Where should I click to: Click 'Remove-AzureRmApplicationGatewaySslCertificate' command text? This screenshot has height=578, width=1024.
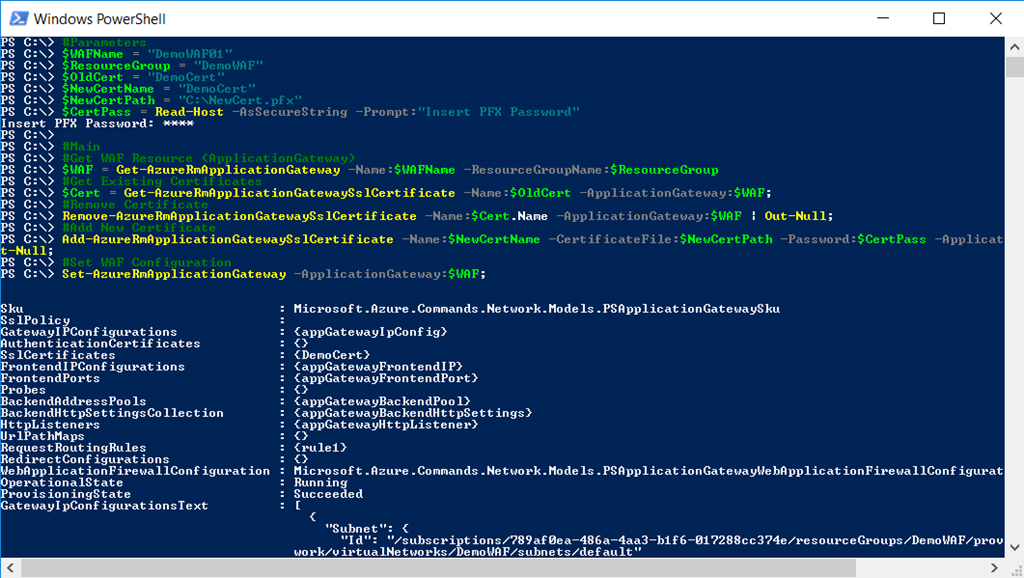(x=239, y=216)
